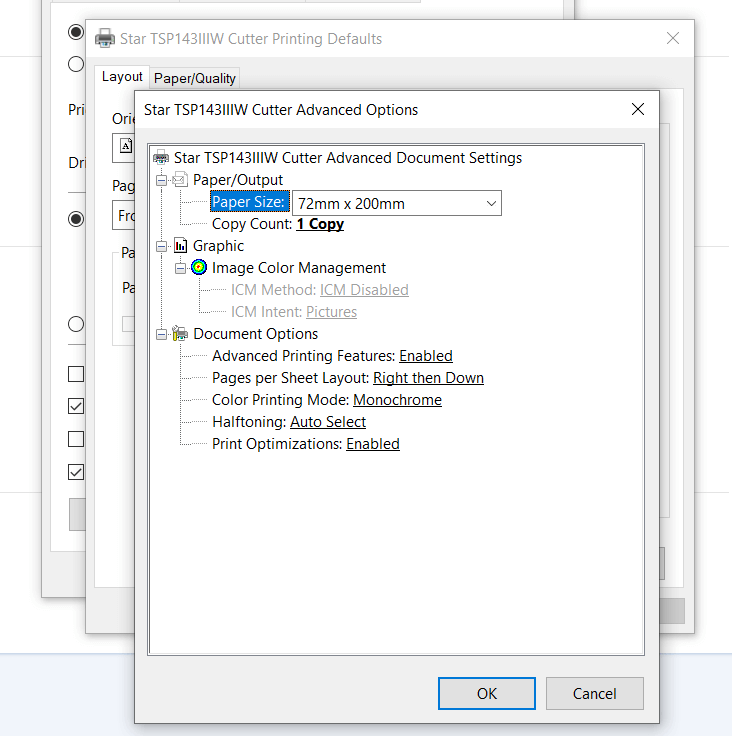
Task: Click the Document Options printer icon
Action: 180,334
